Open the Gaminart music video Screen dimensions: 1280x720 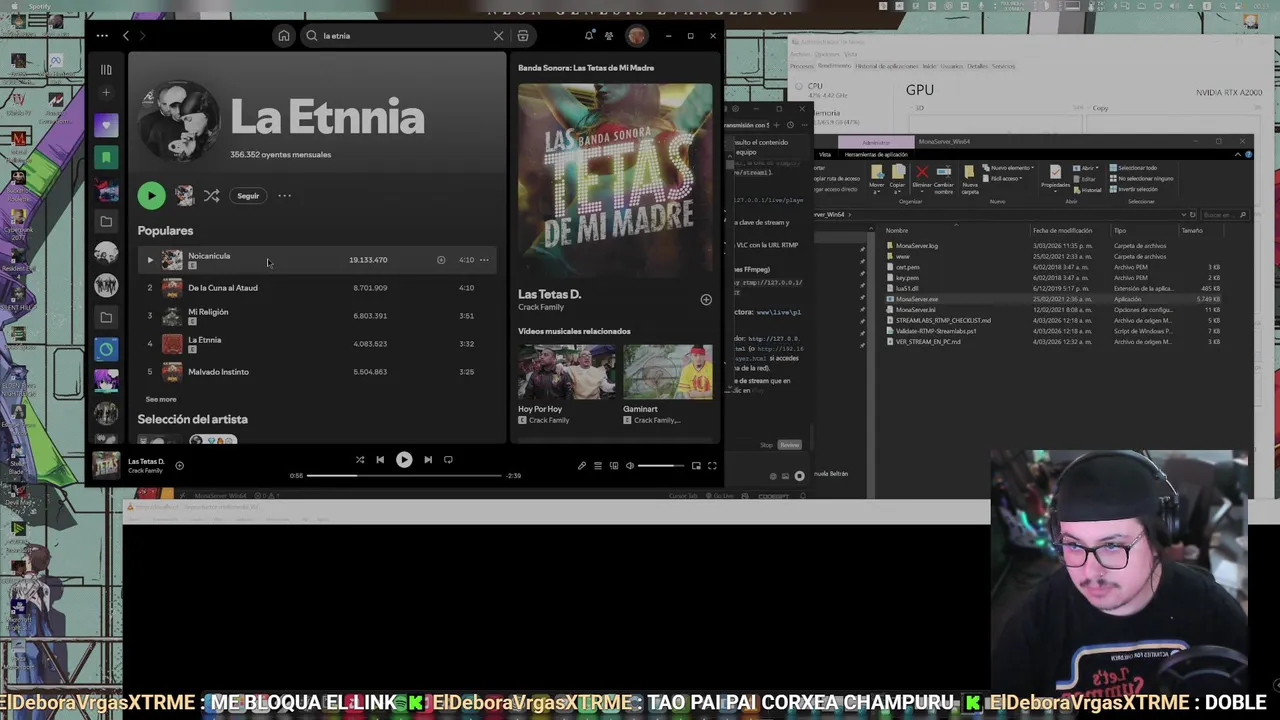click(x=668, y=372)
